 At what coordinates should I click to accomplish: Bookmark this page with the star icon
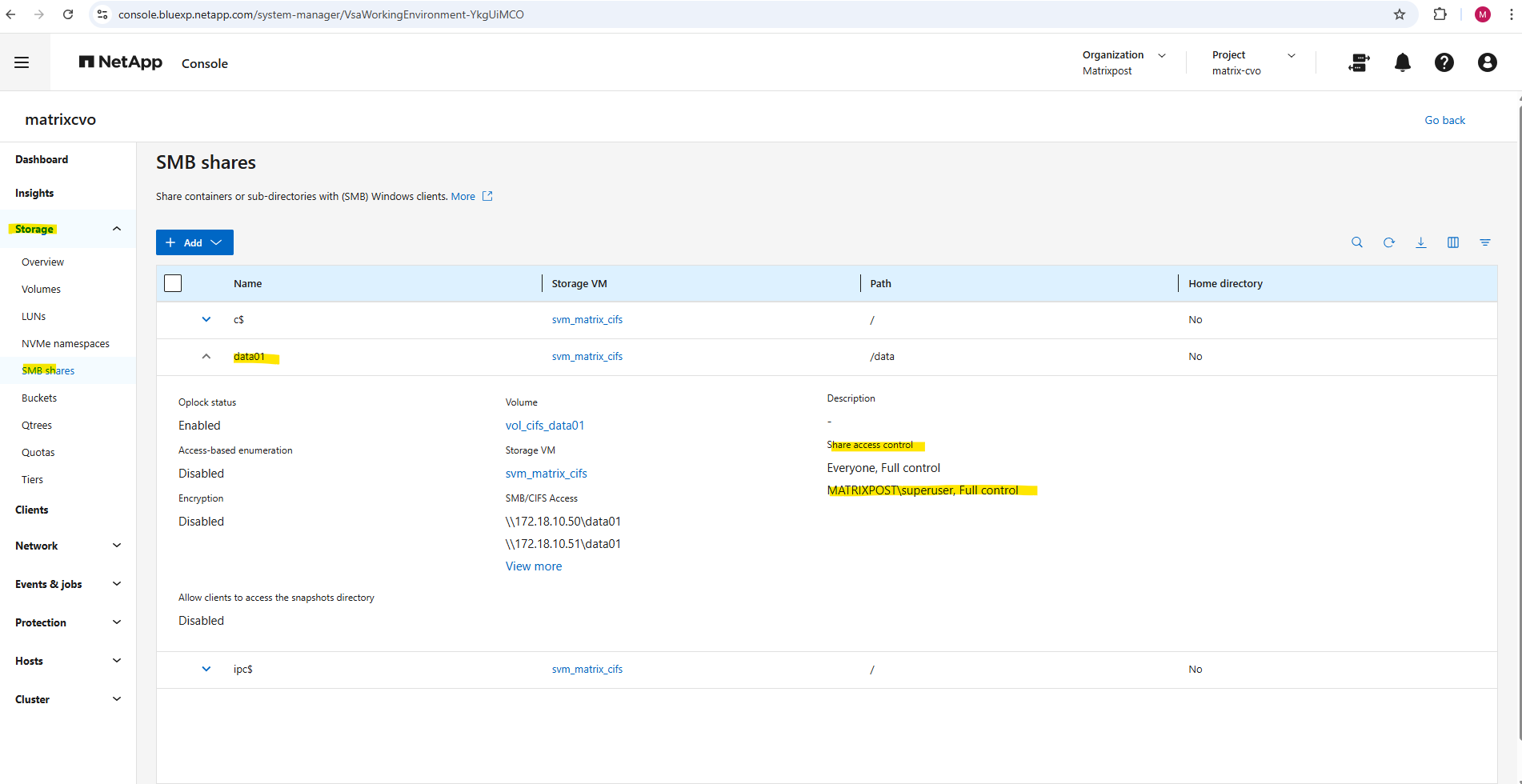[x=1399, y=14]
